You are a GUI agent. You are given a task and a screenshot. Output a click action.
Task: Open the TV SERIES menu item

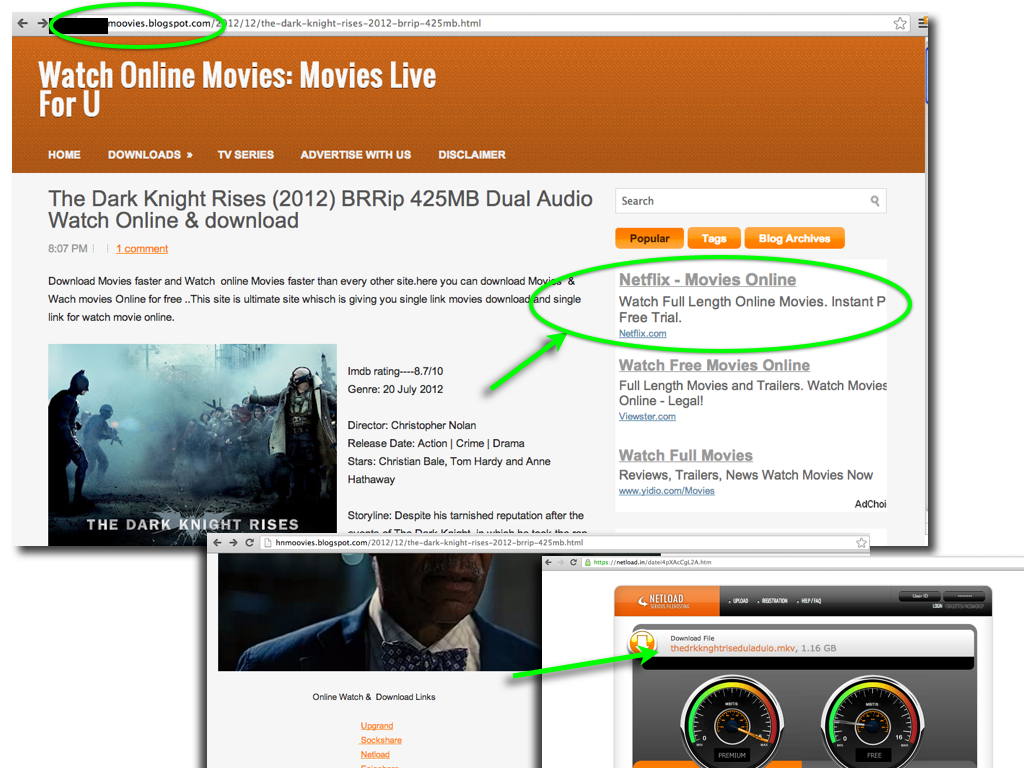[246, 155]
